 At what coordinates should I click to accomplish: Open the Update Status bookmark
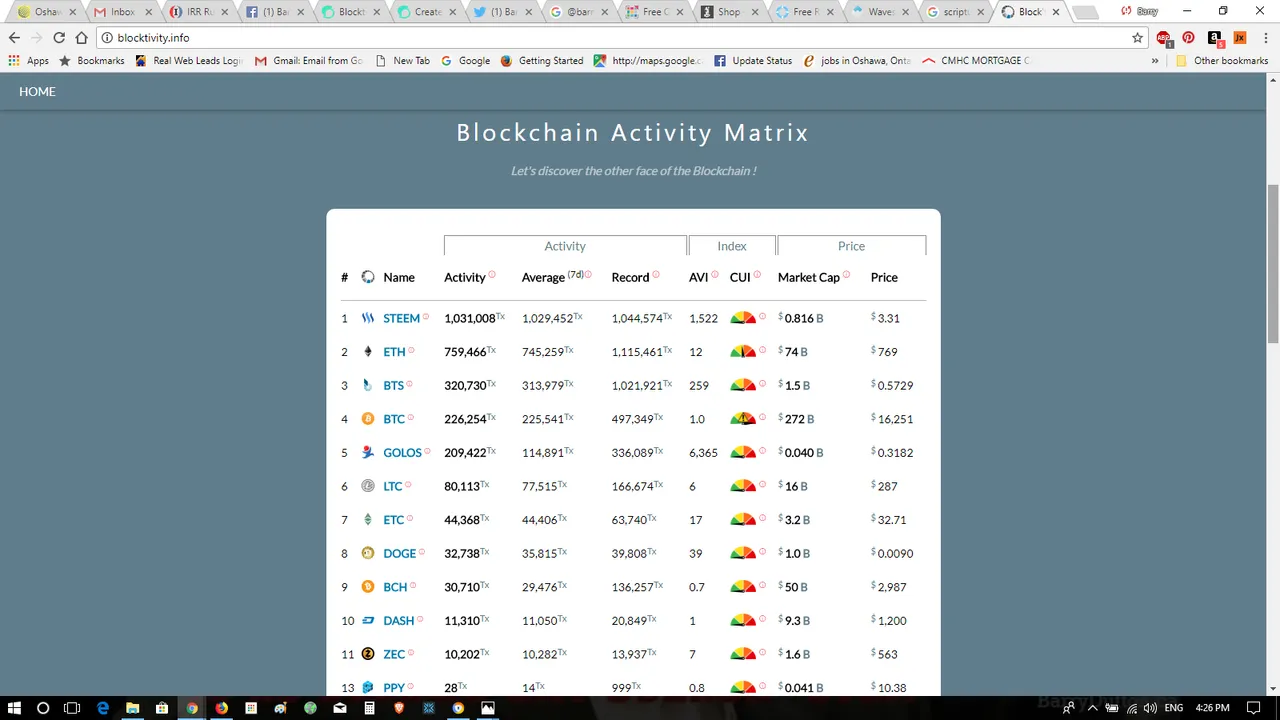click(x=752, y=60)
